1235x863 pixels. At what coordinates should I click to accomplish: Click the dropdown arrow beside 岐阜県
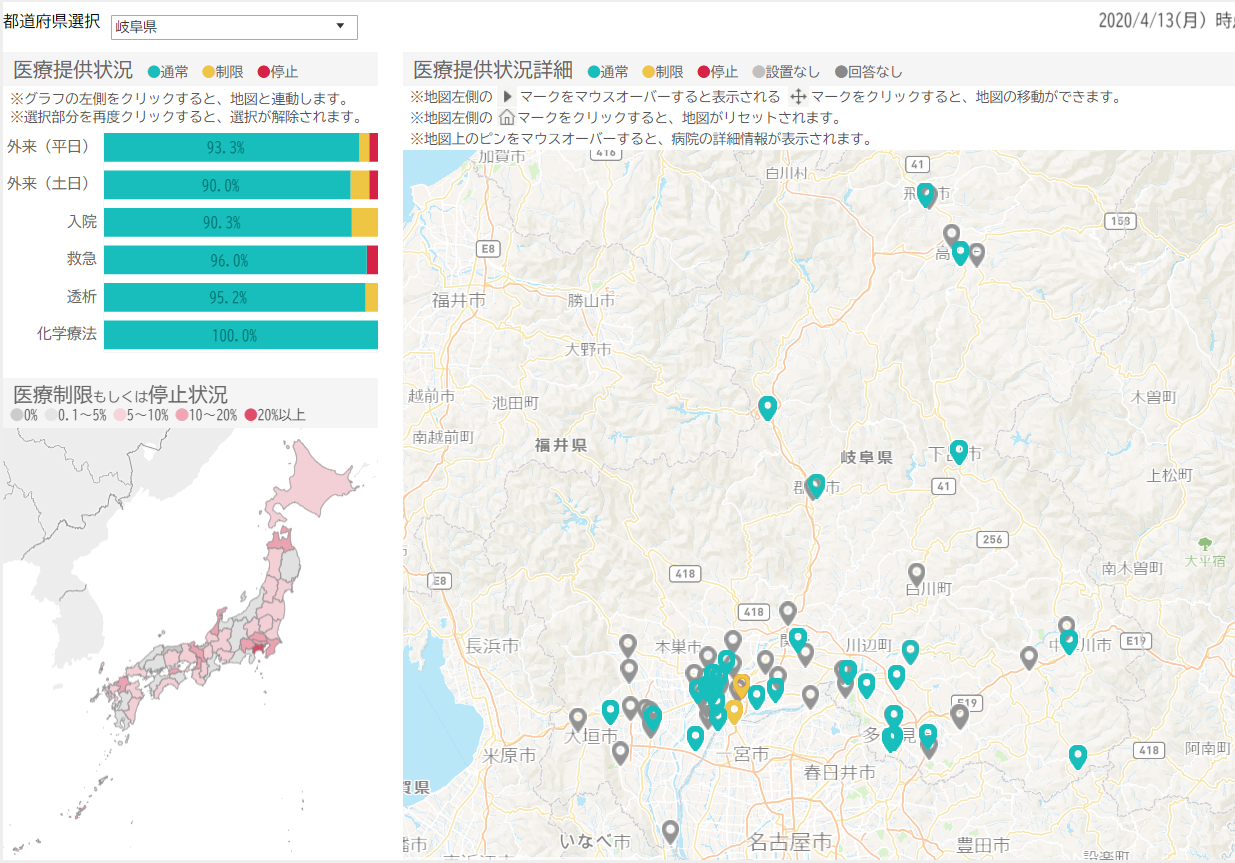[340, 26]
